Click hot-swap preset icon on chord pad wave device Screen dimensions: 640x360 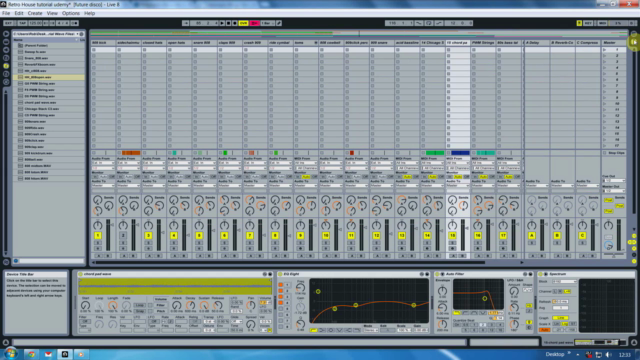(x=264, y=274)
